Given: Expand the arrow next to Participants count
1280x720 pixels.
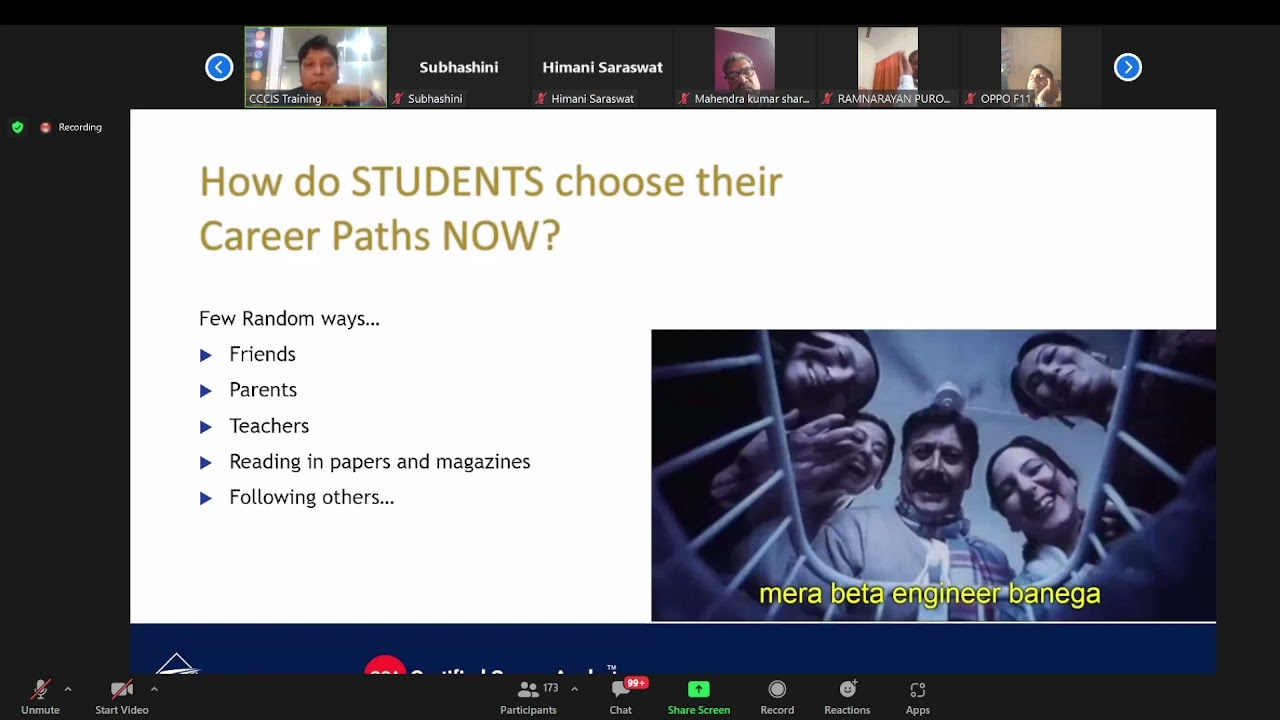Looking at the screenshot, I should (574, 689).
